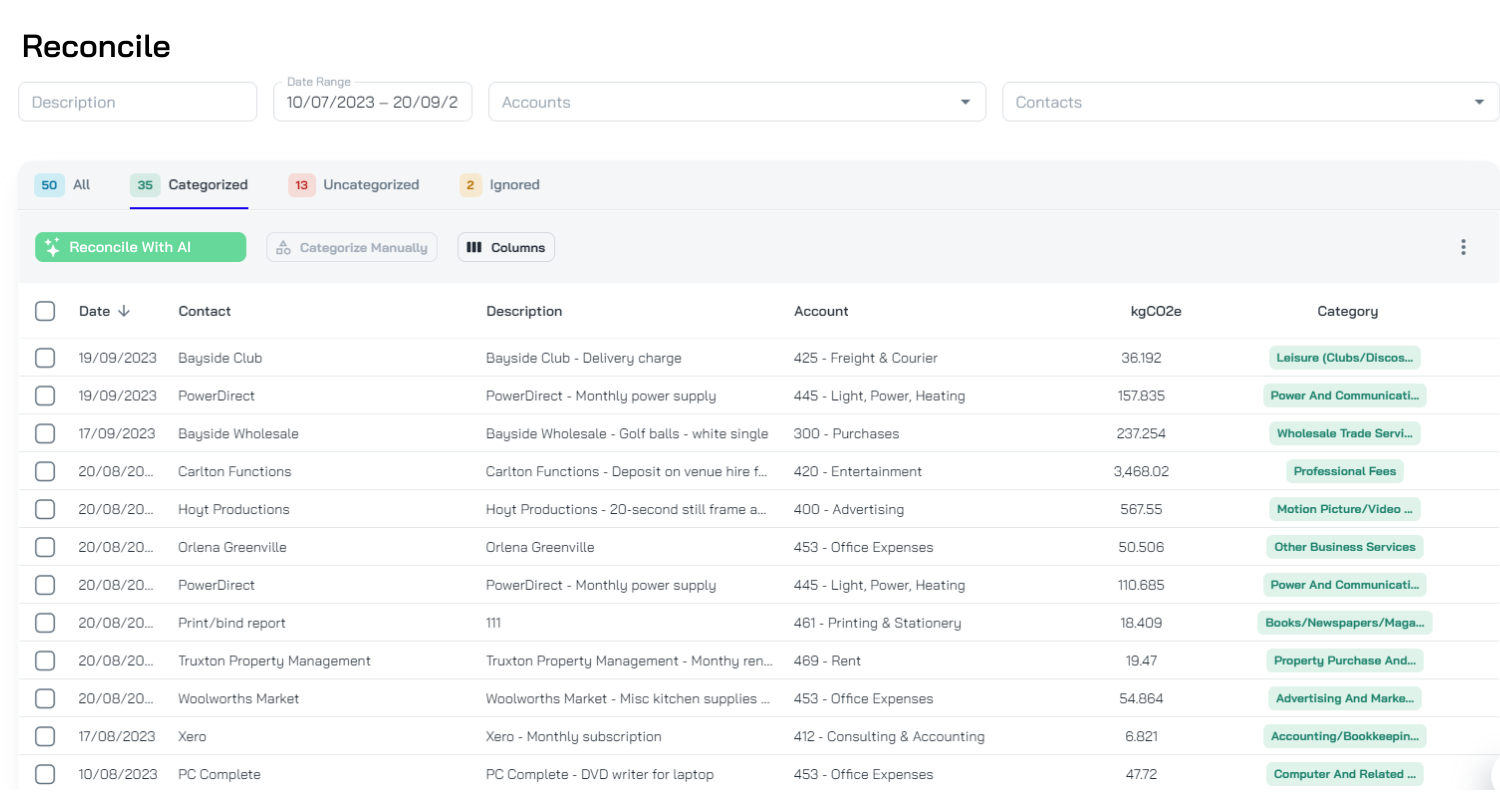Check the Print/bind report row checkbox
Viewport: 1500px width, 800px height.
coord(45,623)
